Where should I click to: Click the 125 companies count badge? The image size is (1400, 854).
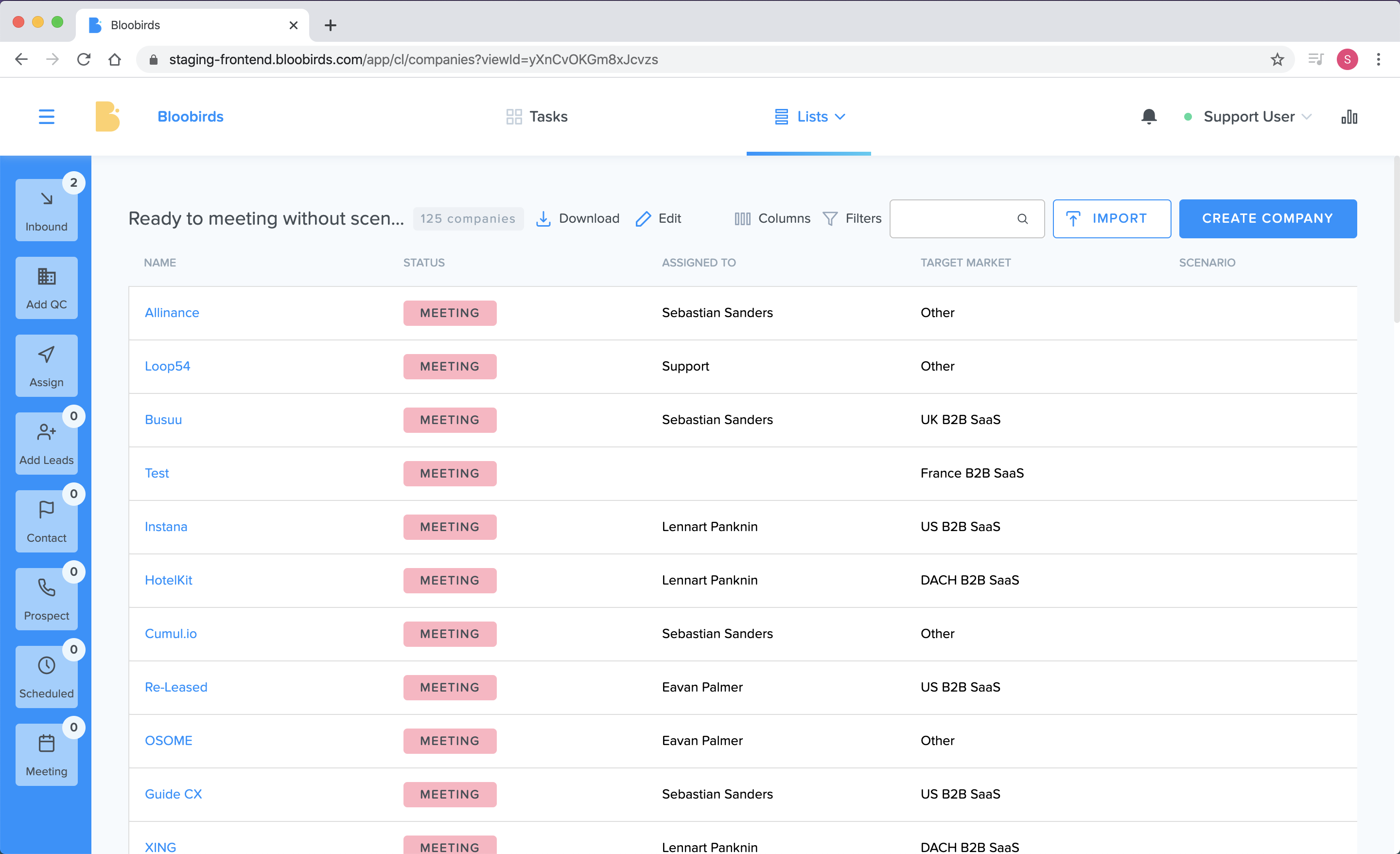click(468, 218)
